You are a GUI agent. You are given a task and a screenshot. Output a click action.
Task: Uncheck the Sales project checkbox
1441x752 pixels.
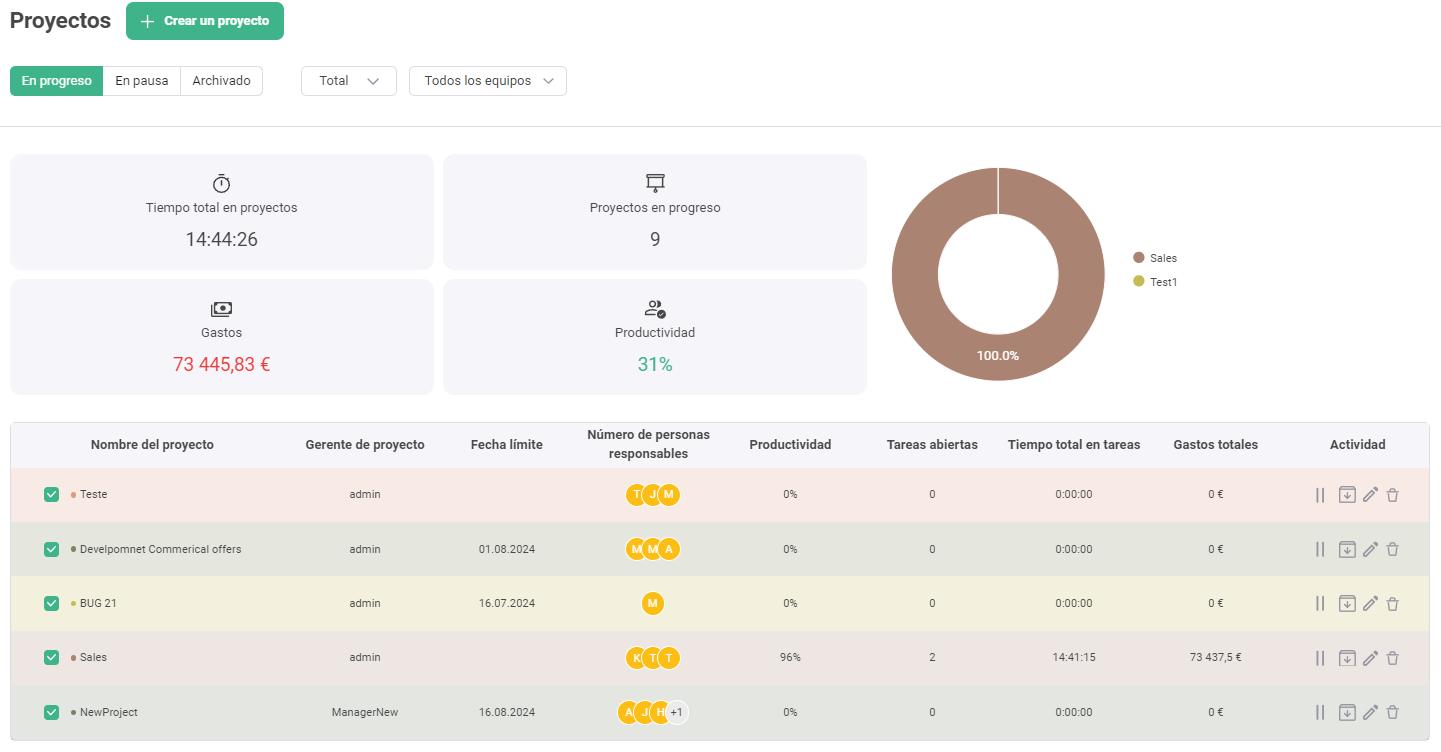point(52,657)
